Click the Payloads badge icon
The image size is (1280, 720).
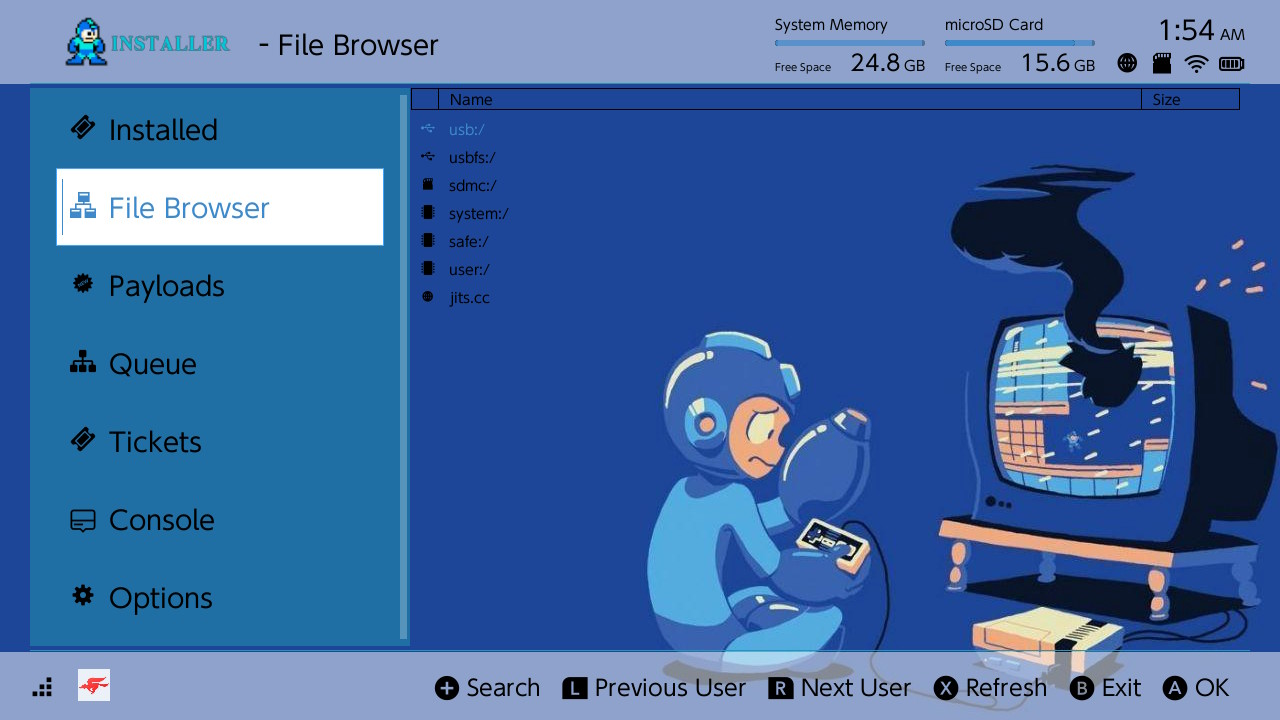[x=83, y=284]
